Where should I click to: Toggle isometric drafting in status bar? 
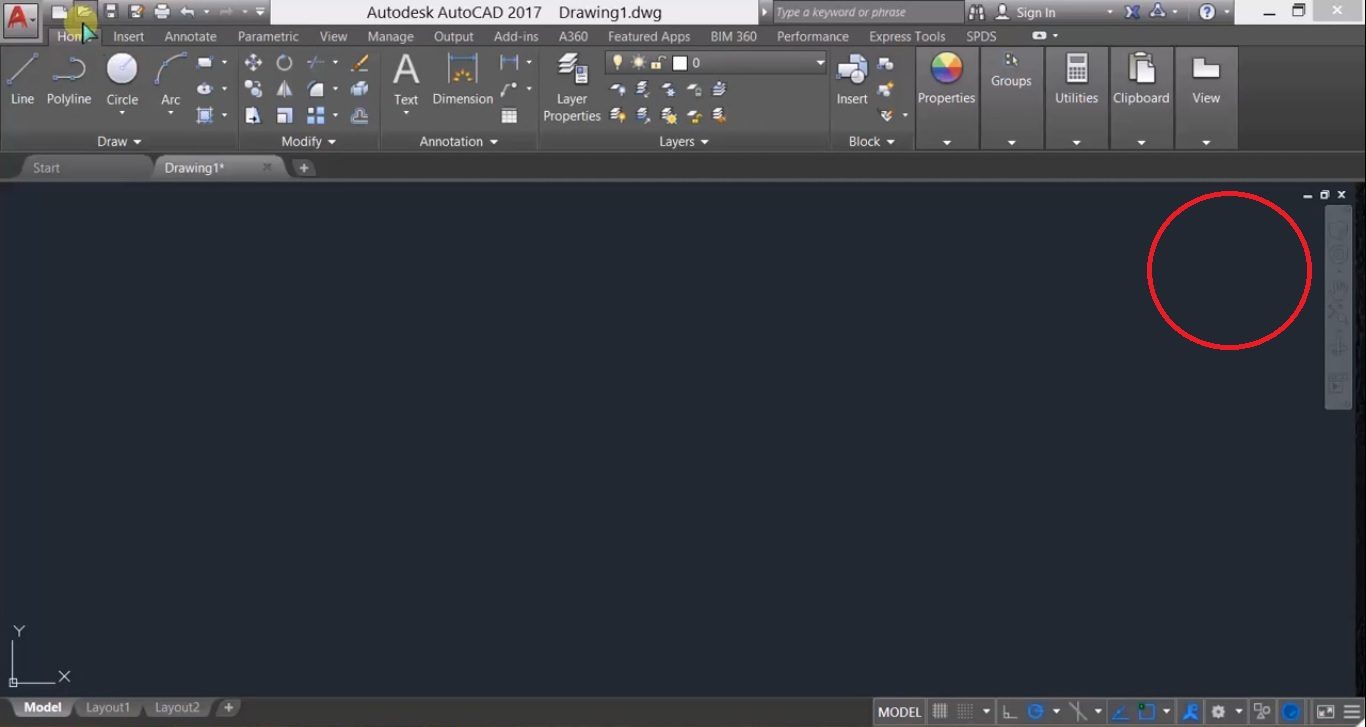click(x=1078, y=712)
